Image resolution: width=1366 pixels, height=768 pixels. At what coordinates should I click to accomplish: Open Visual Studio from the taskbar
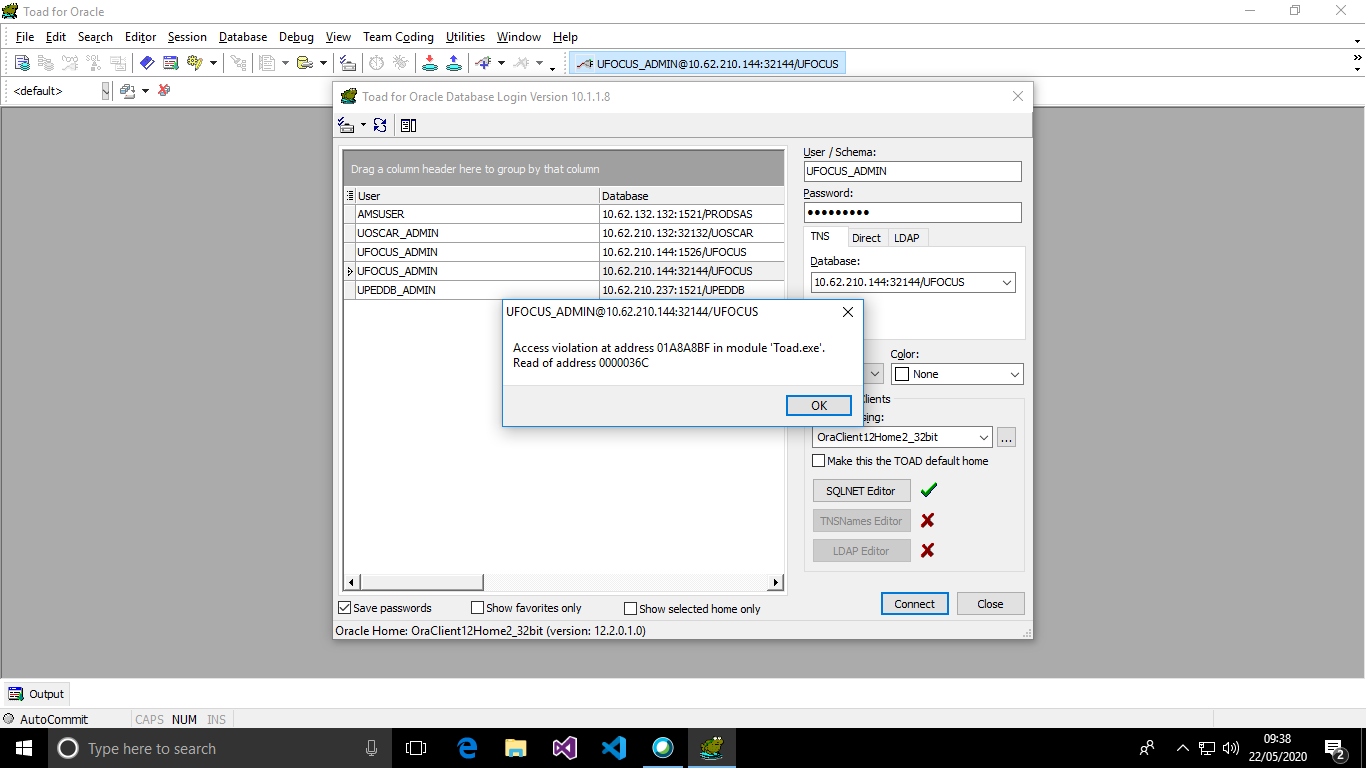(564, 748)
